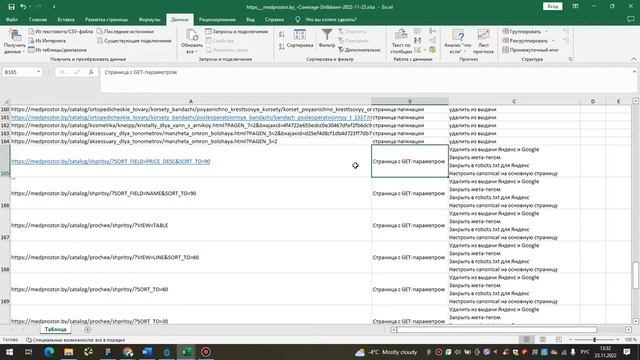
Task: Open the comments pane icon
Action: (630, 19)
